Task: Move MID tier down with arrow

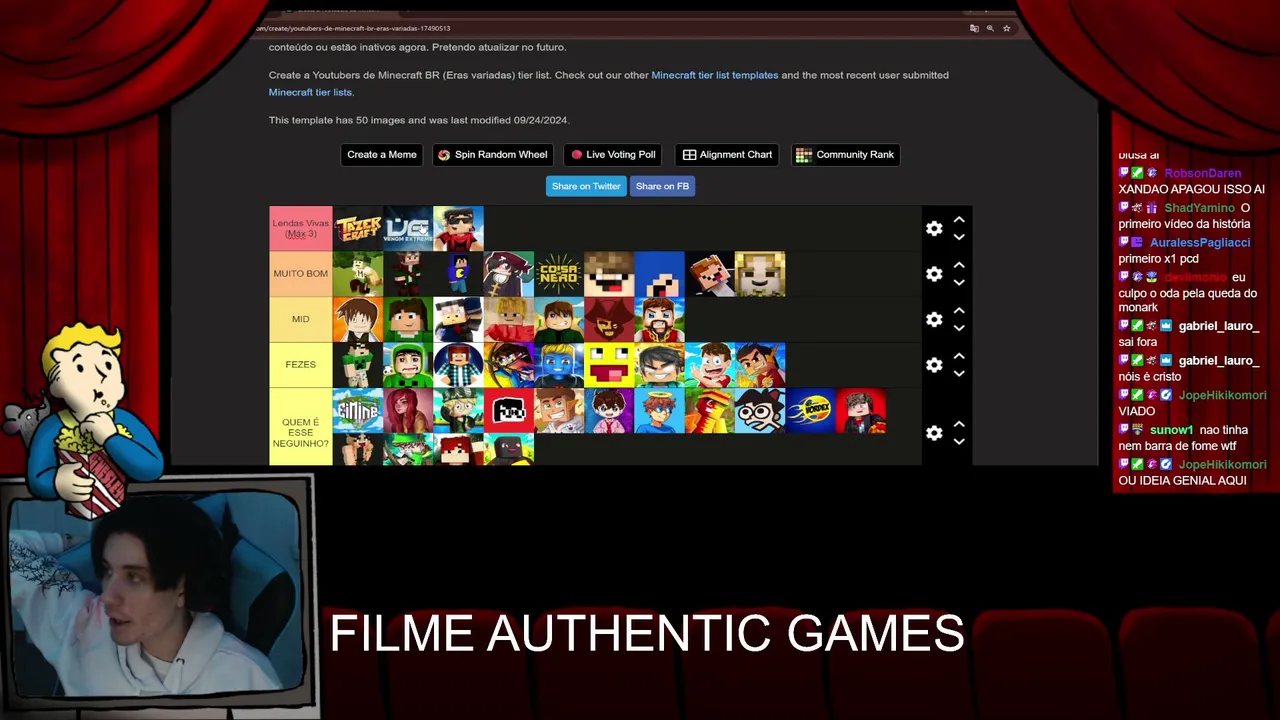Action: click(959, 328)
